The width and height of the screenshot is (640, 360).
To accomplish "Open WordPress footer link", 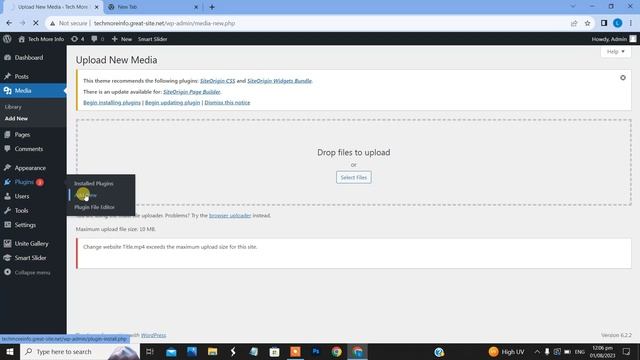I will [153, 335].
